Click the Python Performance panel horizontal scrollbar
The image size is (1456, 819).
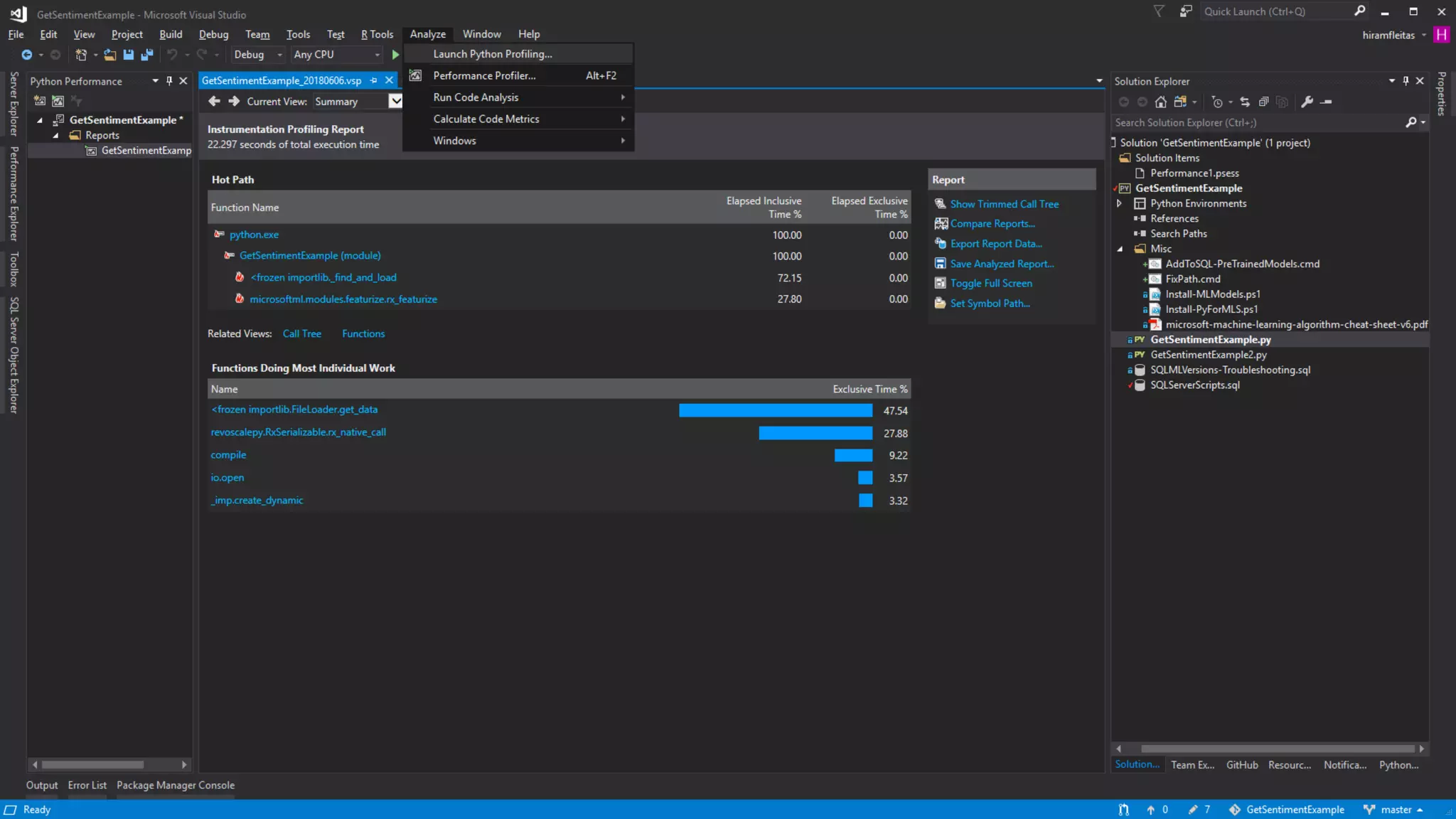[x=92, y=765]
